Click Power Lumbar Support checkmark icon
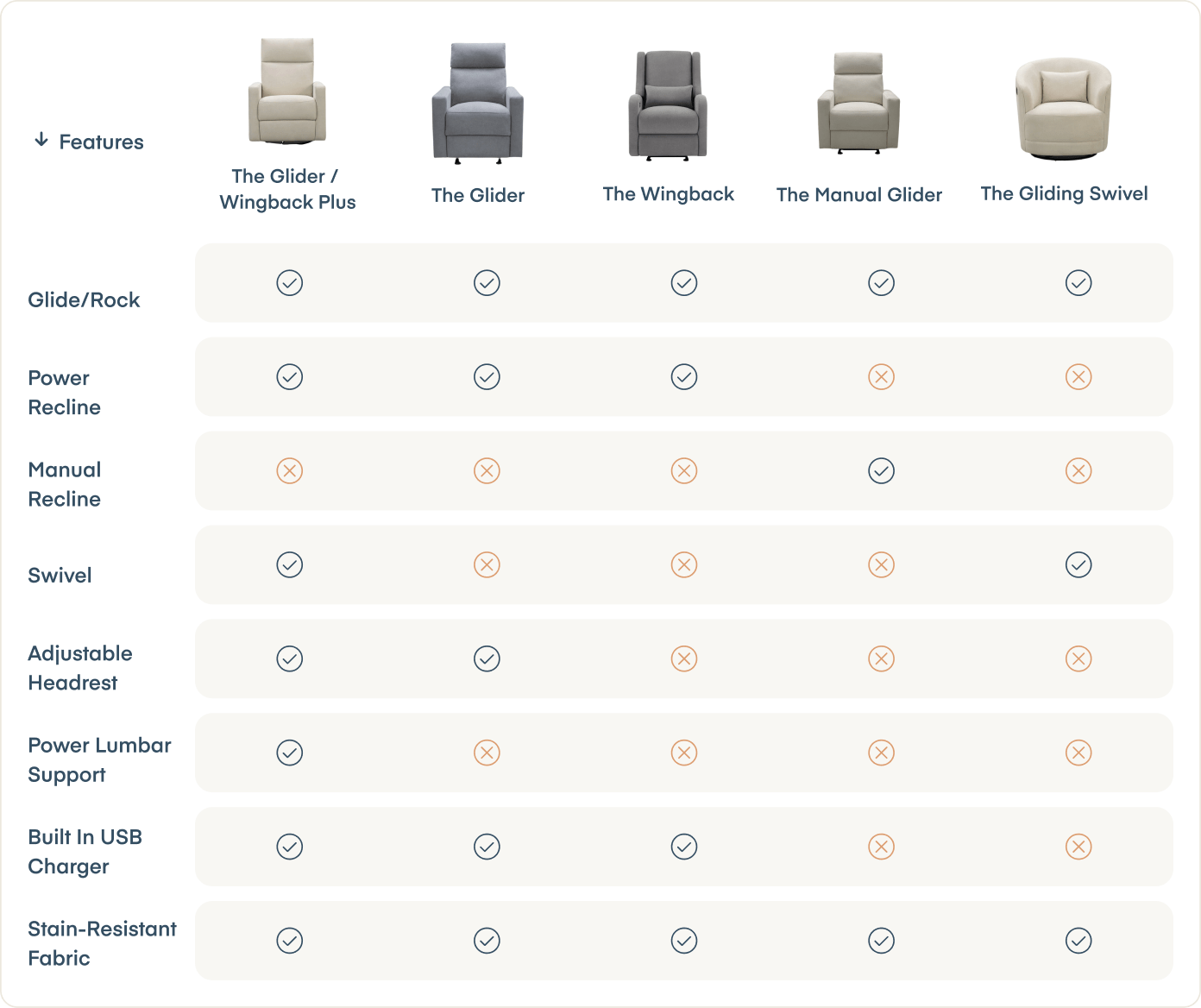Screen dimensions: 1201x1008 point(290,753)
